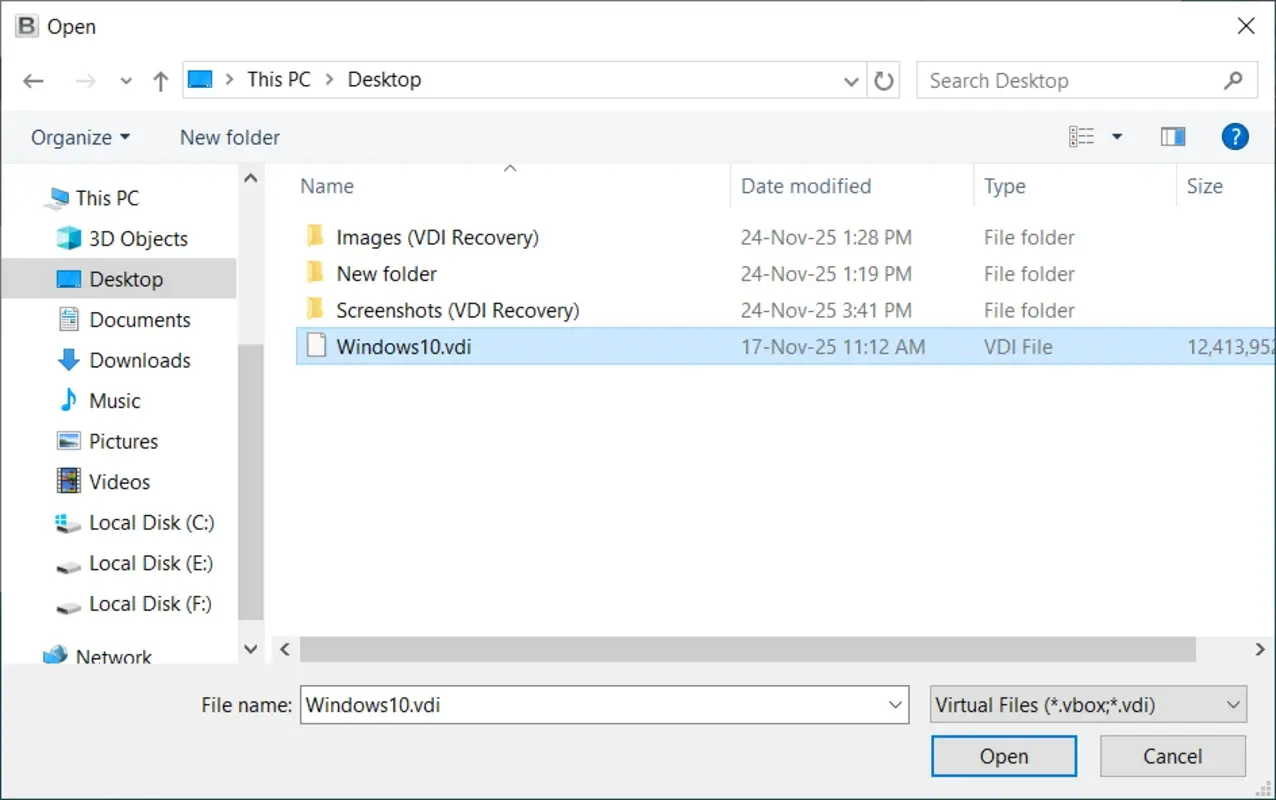Select the Downloads icon in sidebar

140,360
